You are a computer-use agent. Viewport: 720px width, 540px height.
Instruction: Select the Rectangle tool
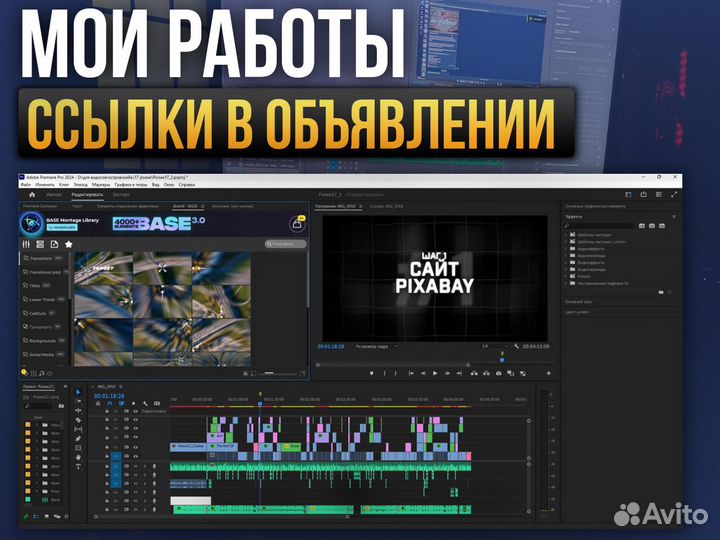tap(78, 448)
